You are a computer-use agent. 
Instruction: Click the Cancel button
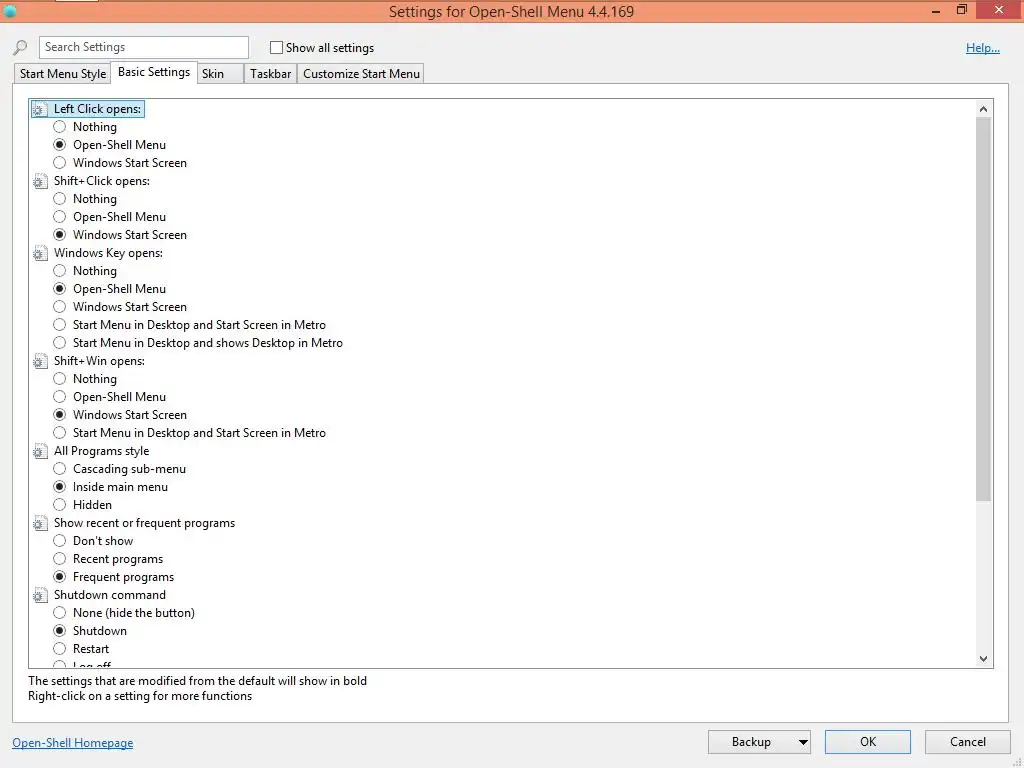pos(967,742)
